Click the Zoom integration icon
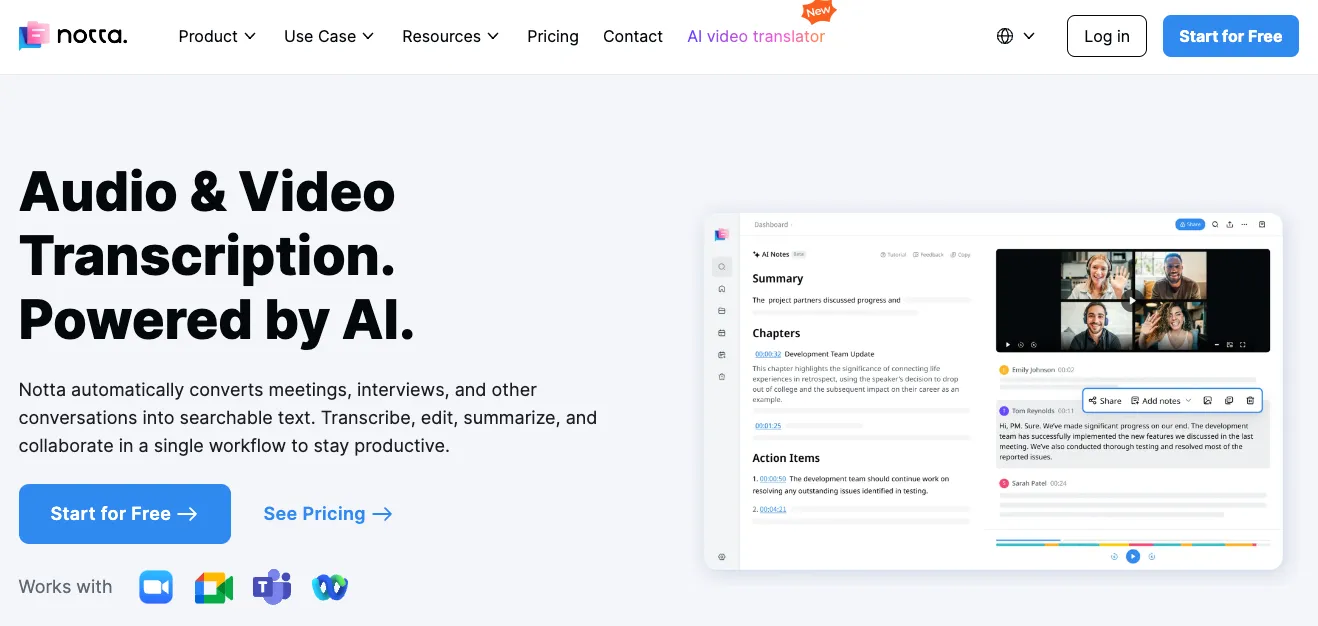 156,587
